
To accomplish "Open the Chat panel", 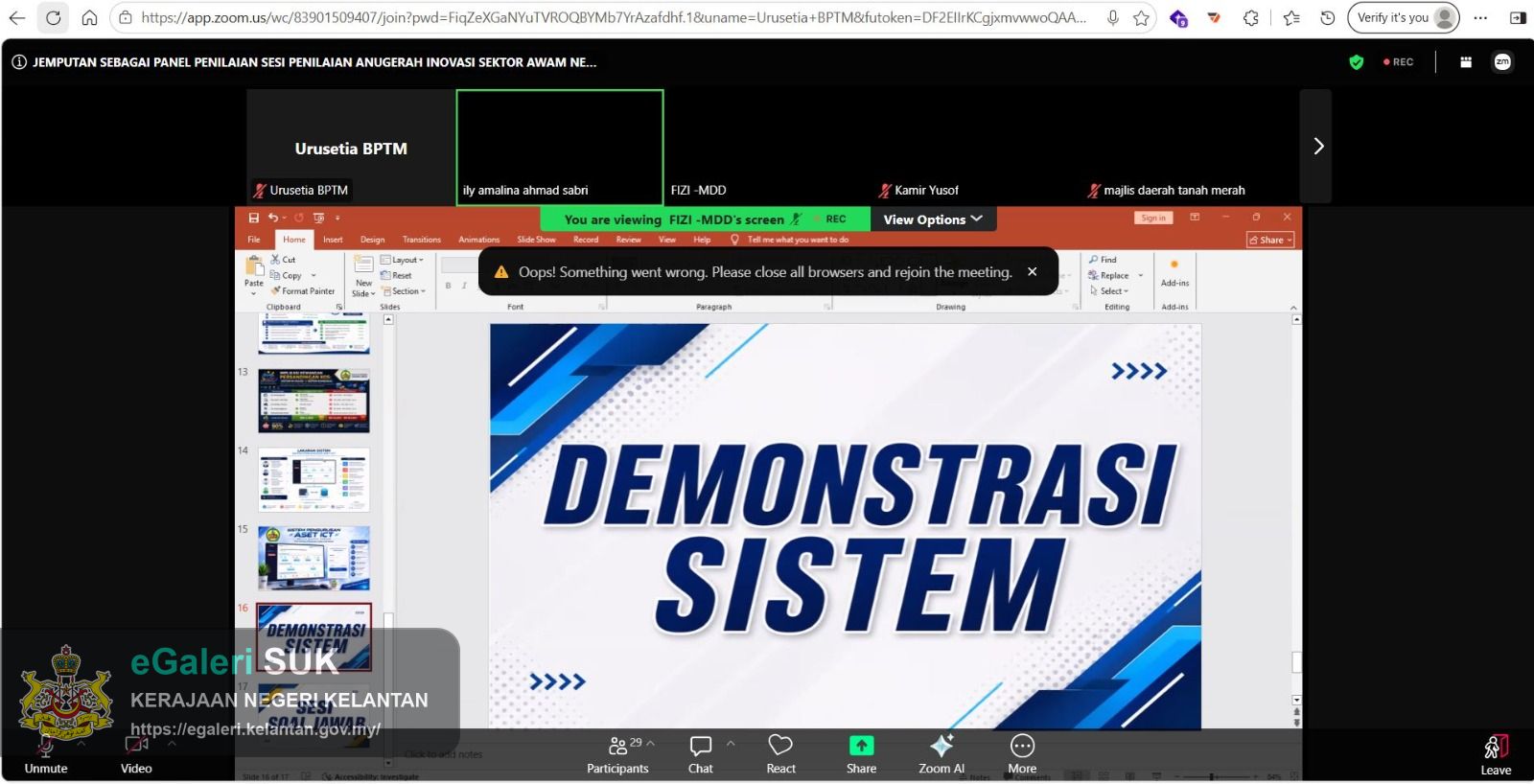I will [x=701, y=754].
